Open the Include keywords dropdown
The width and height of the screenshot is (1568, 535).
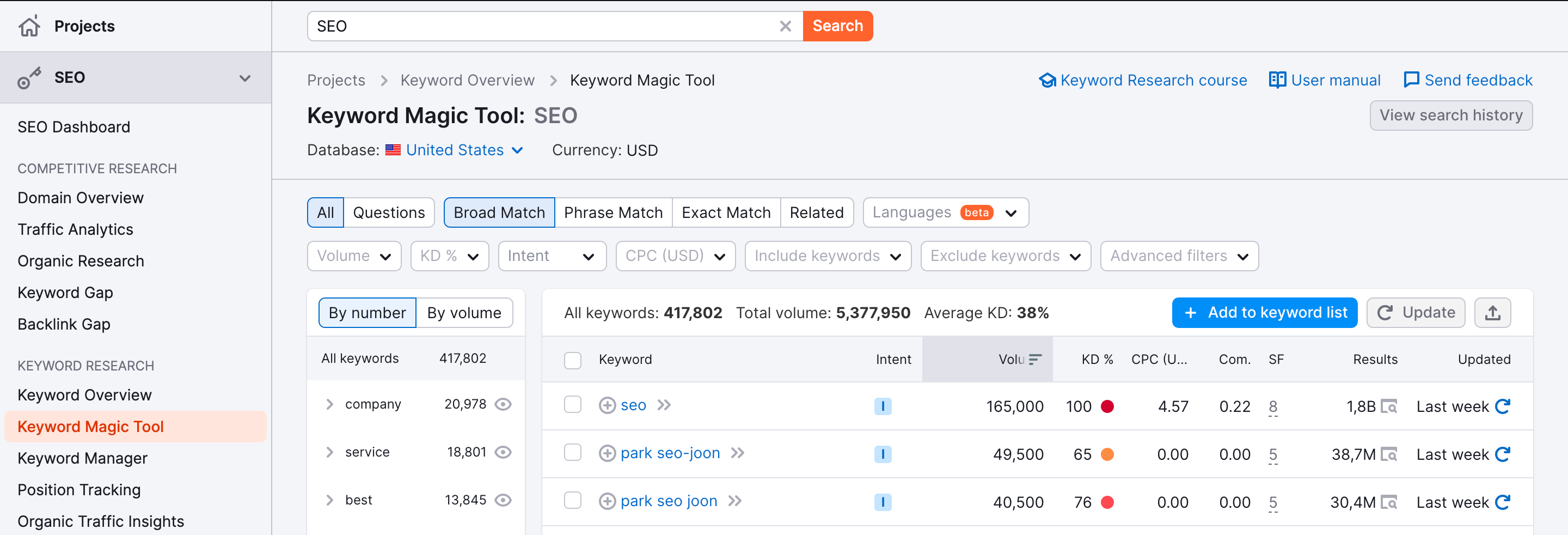click(x=828, y=256)
